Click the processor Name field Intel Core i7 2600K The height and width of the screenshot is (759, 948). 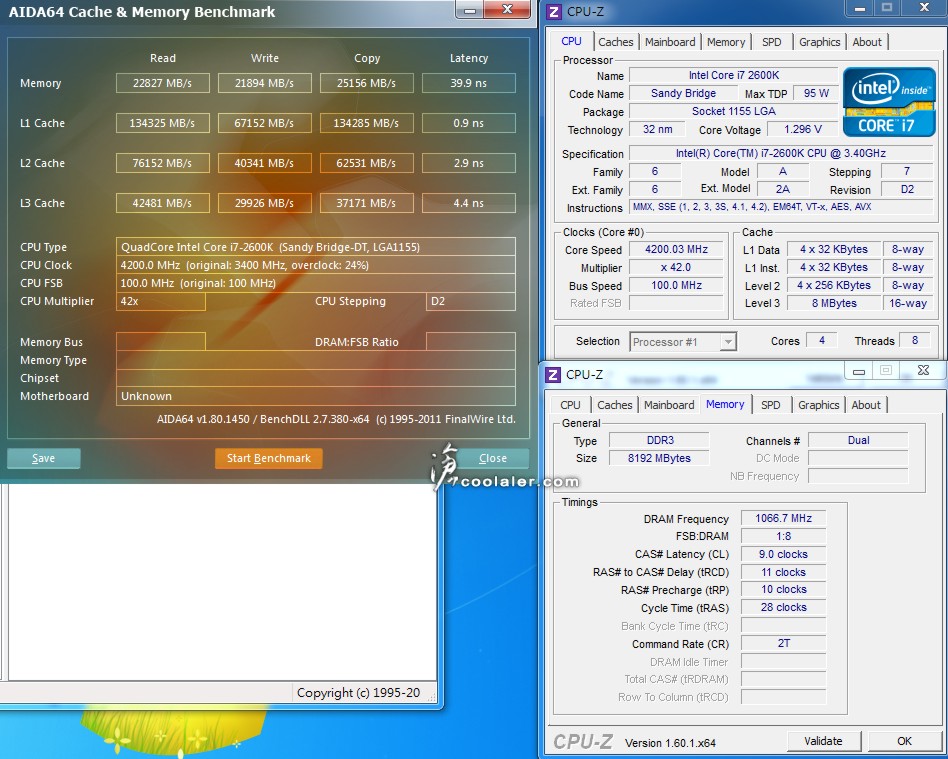[x=734, y=75]
